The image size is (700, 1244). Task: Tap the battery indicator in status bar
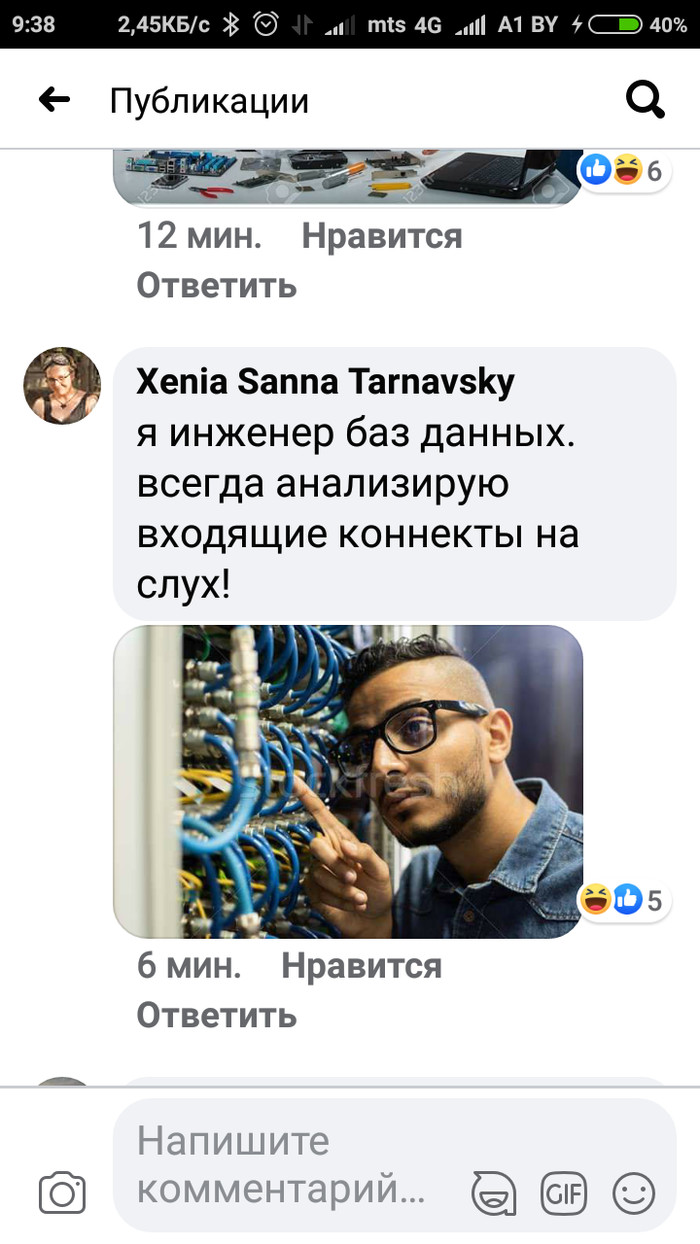(x=615, y=25)
